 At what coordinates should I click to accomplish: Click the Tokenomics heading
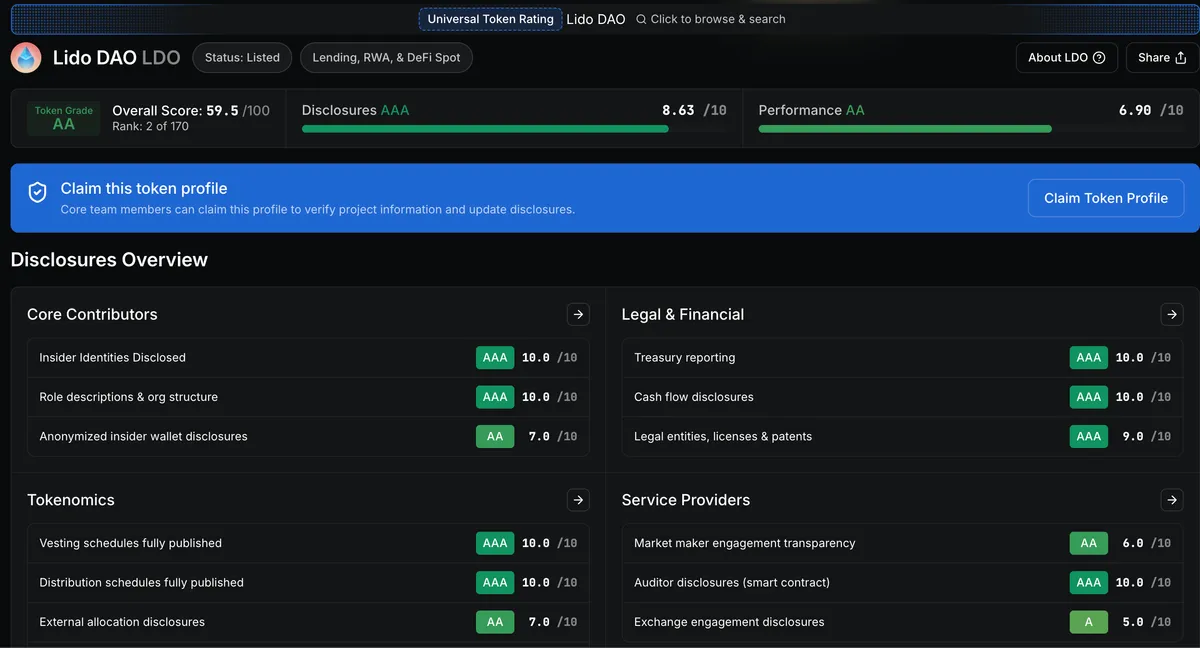[x=71, y=500]
